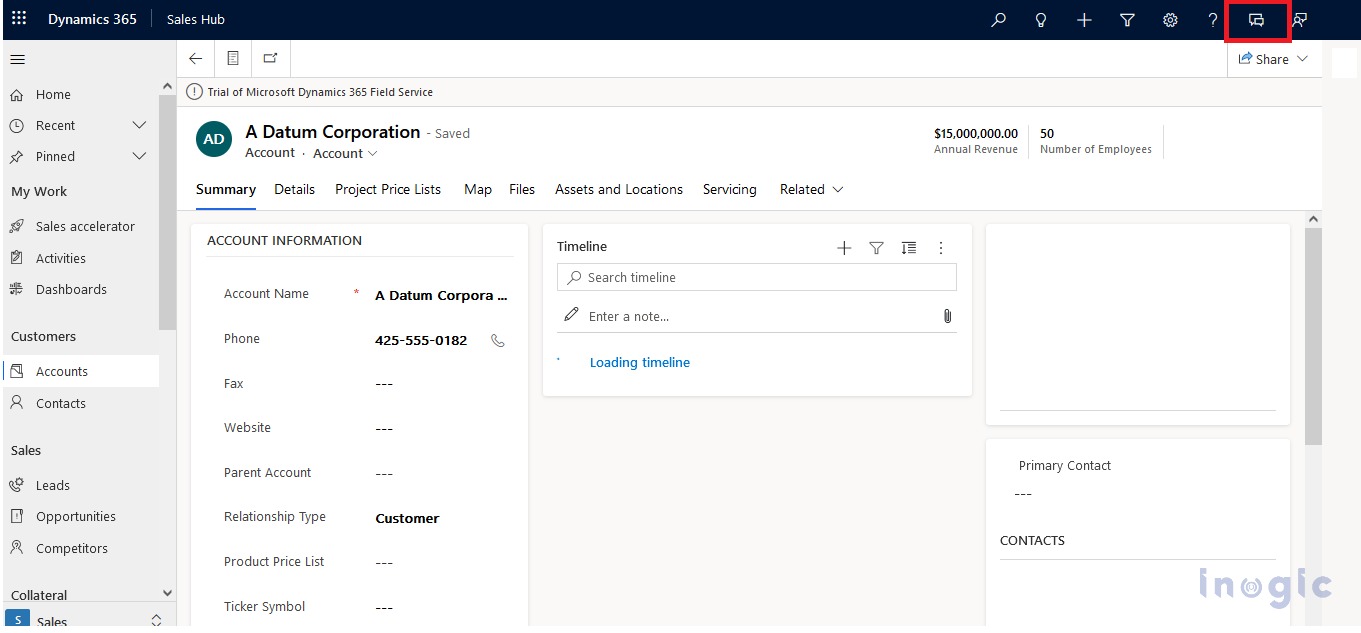This screenshot has width=1361, height=633.
Task: Open the Teams chat icon in top bar
Action: (x=1257, y=20)
